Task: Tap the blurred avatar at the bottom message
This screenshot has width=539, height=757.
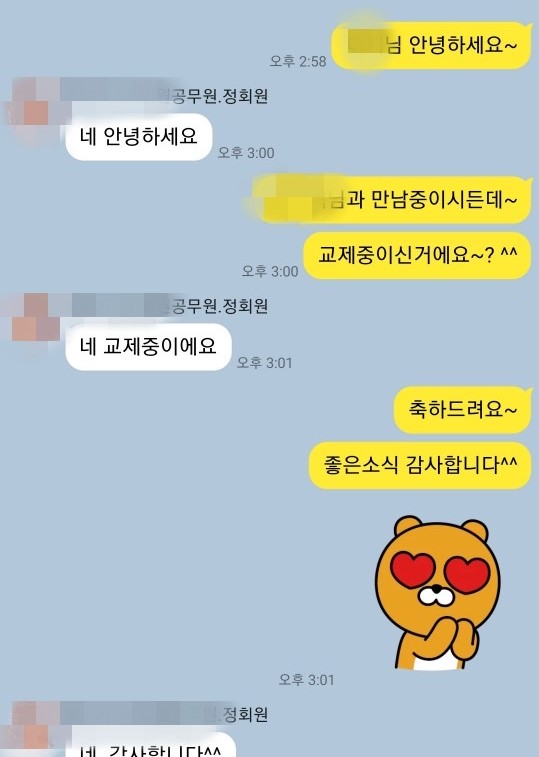Action: (x=31, y=729)
